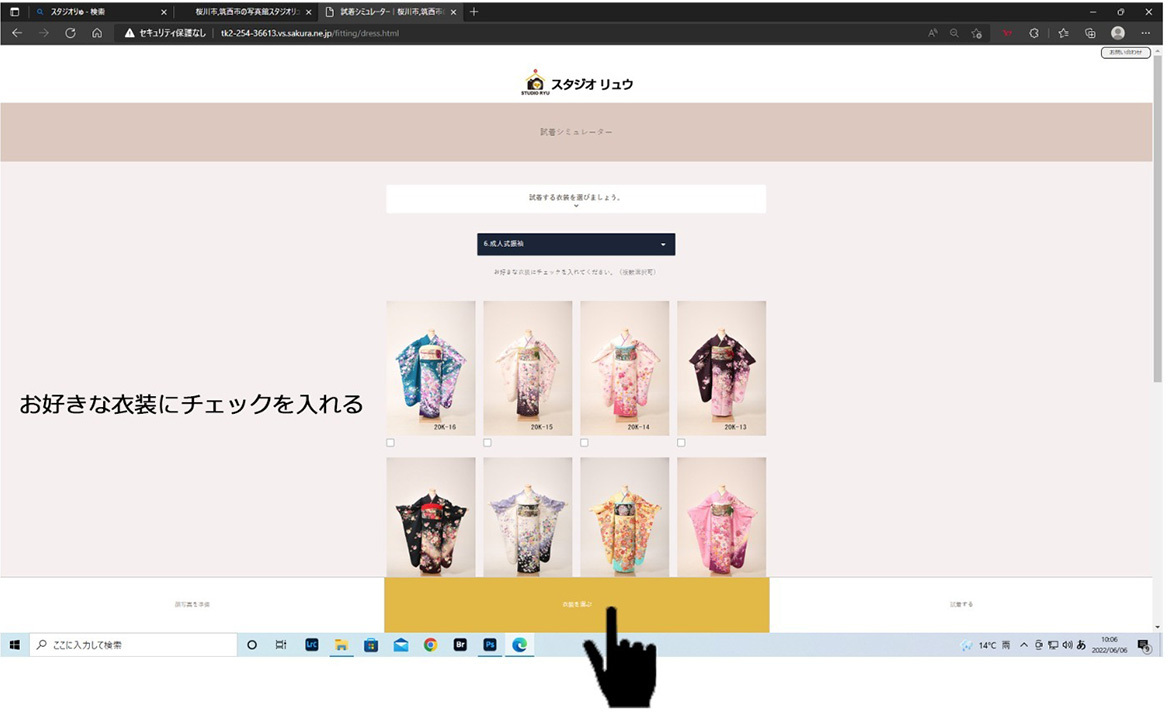The image size is (1170, 716).
Task: Open the Settings and more ellipsis menu
Action: 1145,33
